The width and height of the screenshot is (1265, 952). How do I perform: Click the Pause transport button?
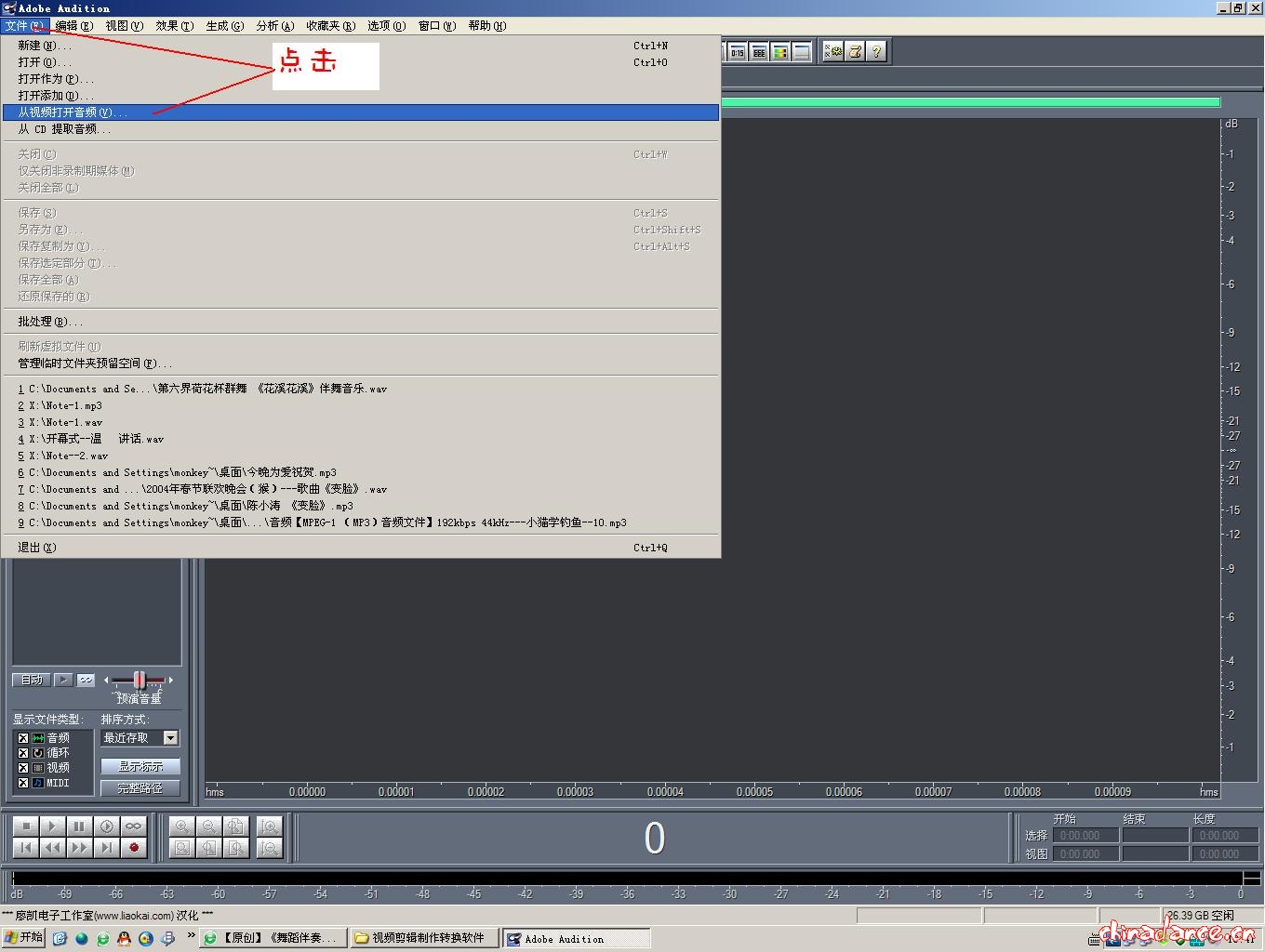click(x=80, y=826)
